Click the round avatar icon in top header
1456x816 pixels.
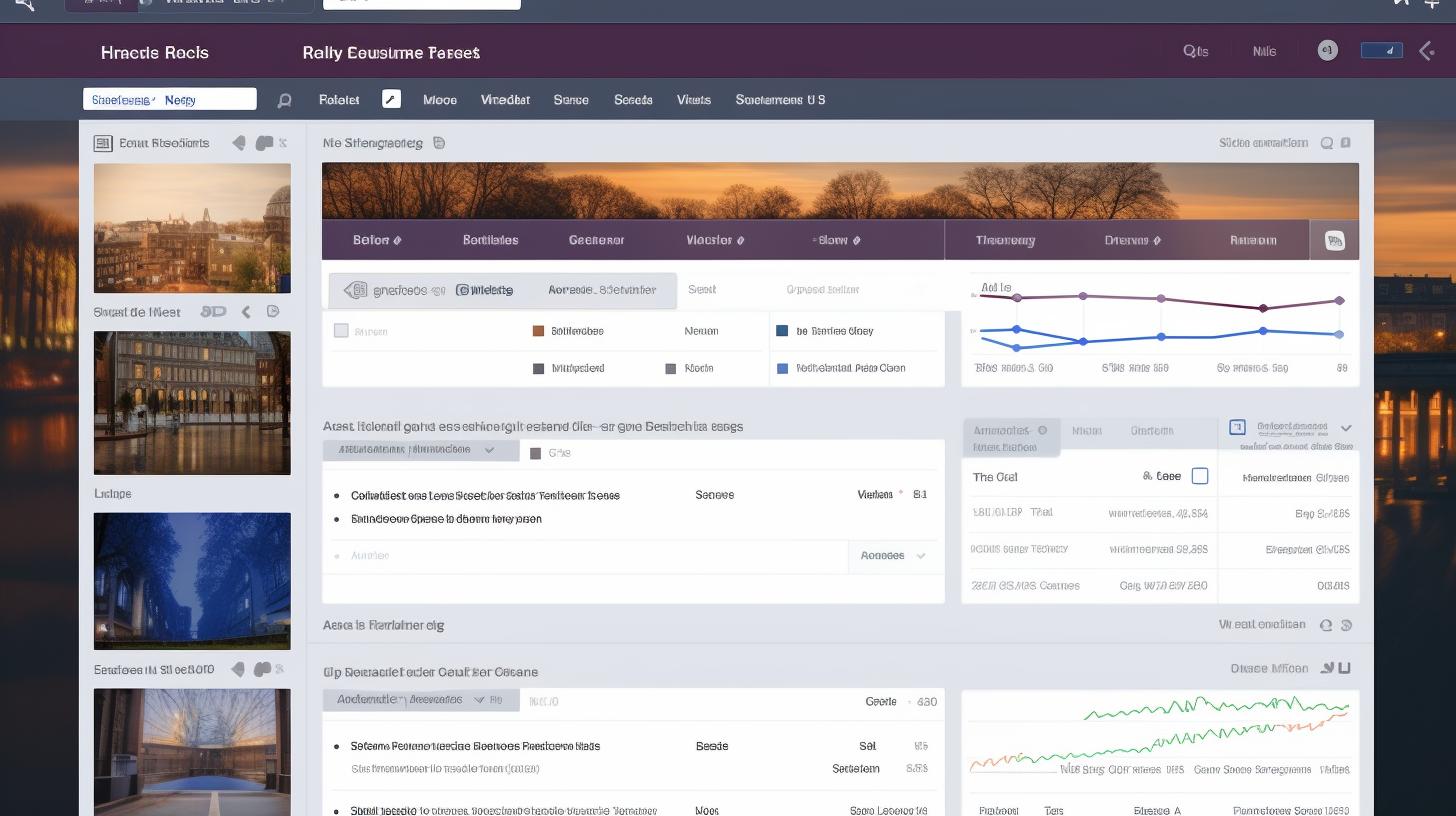[x=1327, y=51]
